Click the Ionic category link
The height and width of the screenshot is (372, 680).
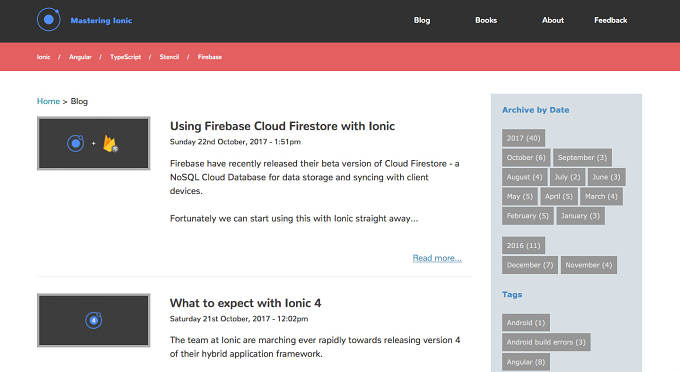(43, 57)
